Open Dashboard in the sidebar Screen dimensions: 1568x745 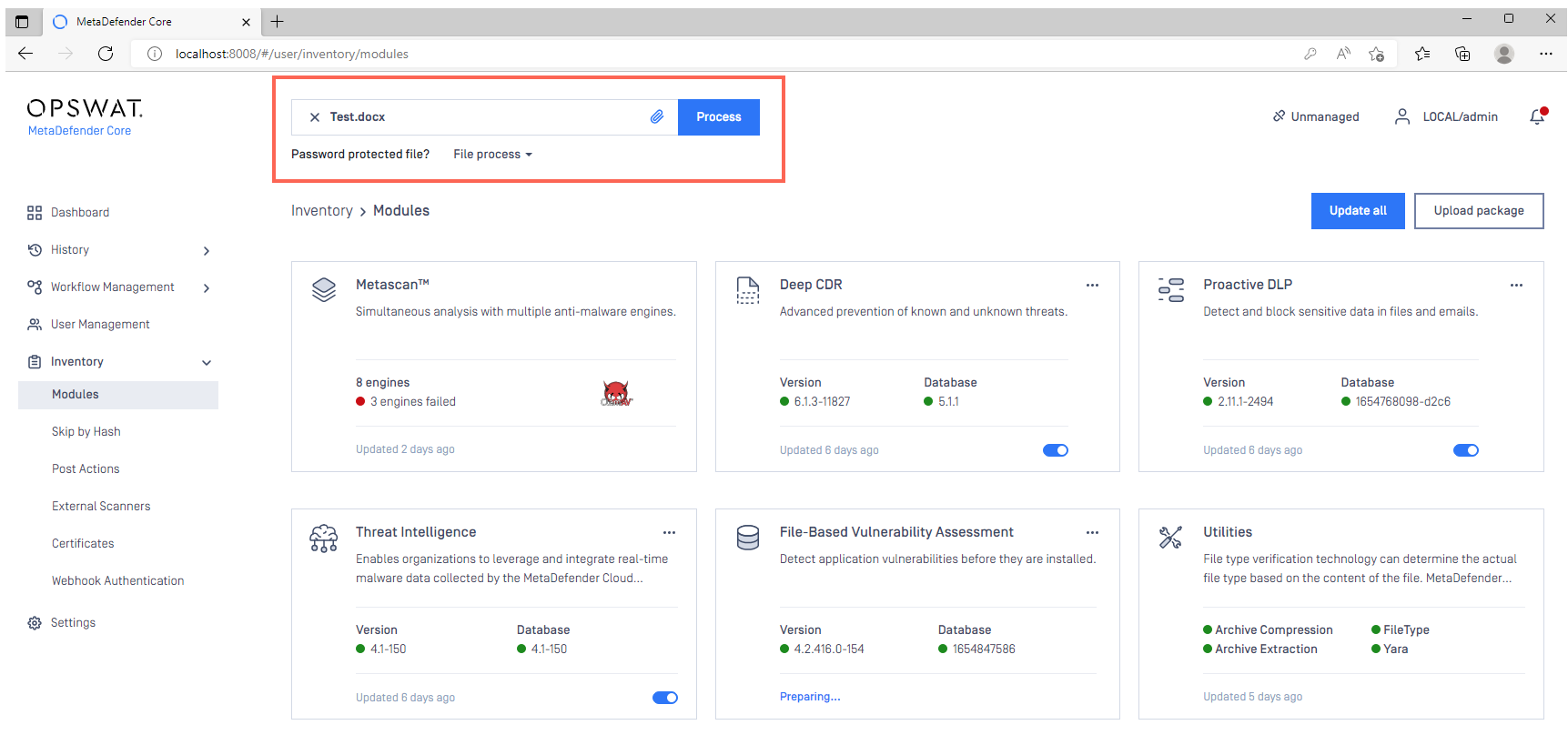(80, 213)
